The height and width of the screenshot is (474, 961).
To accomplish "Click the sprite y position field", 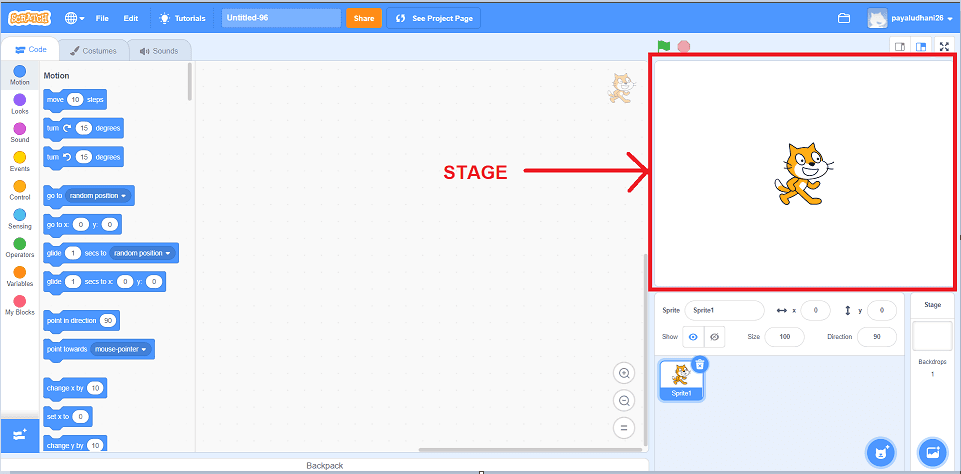I will pyautogui.click(x=882, y=310).
